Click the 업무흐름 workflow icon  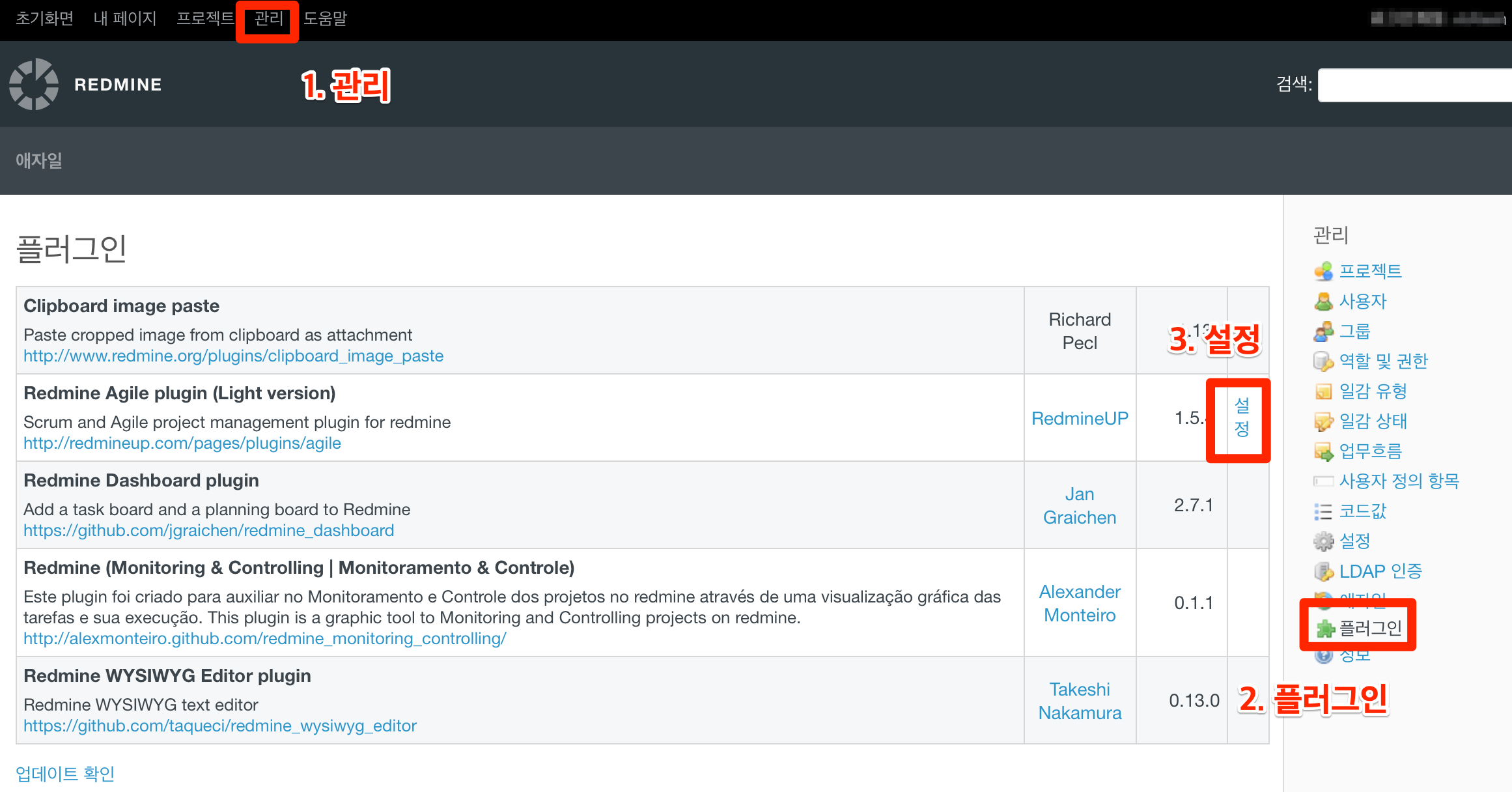coord(1323,451)
